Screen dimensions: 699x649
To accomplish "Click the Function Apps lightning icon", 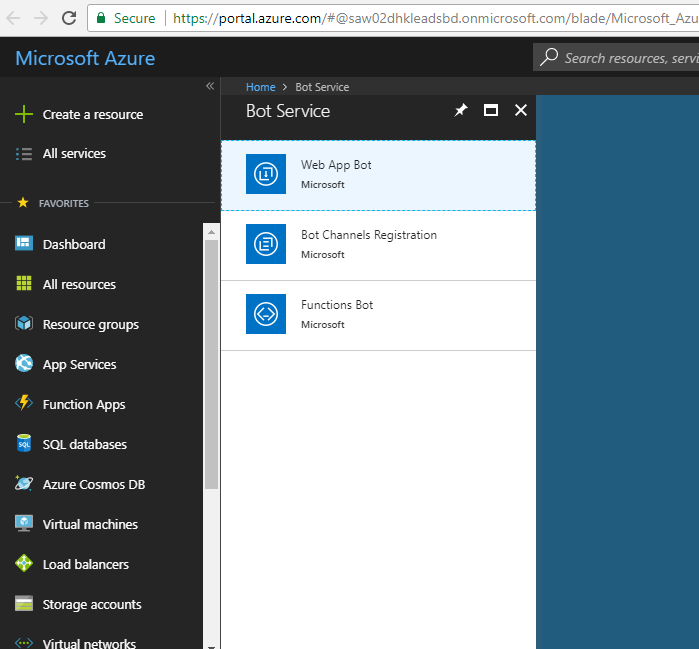I will point(24,403).
